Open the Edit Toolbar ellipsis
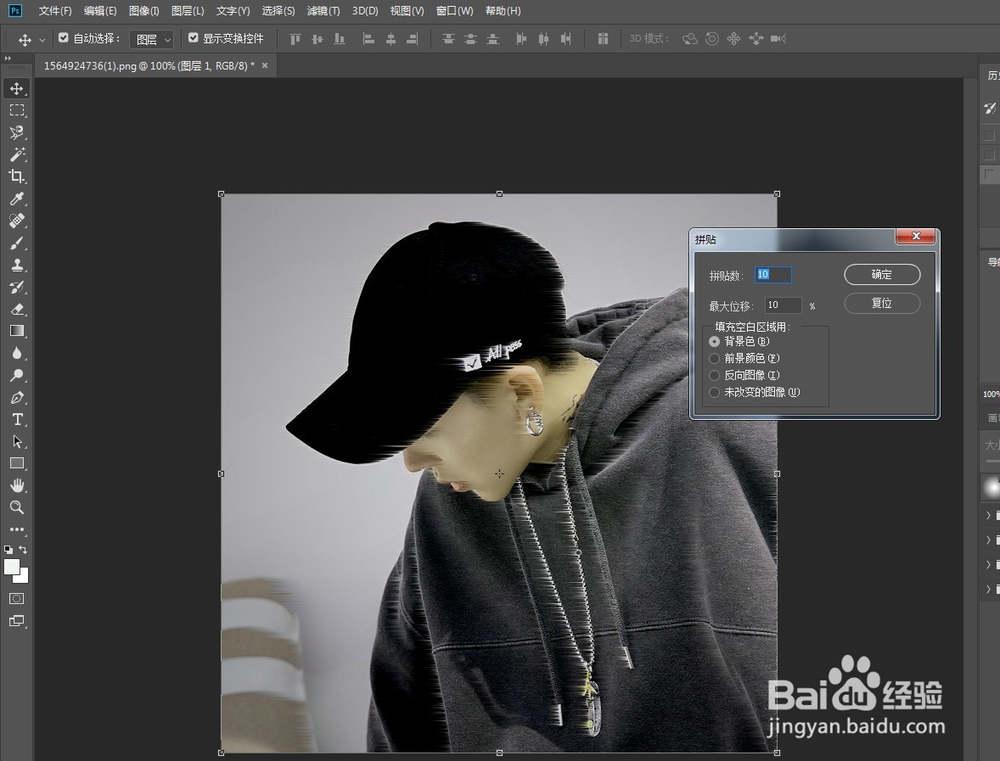1000x761 pixels. click(17, 529)
